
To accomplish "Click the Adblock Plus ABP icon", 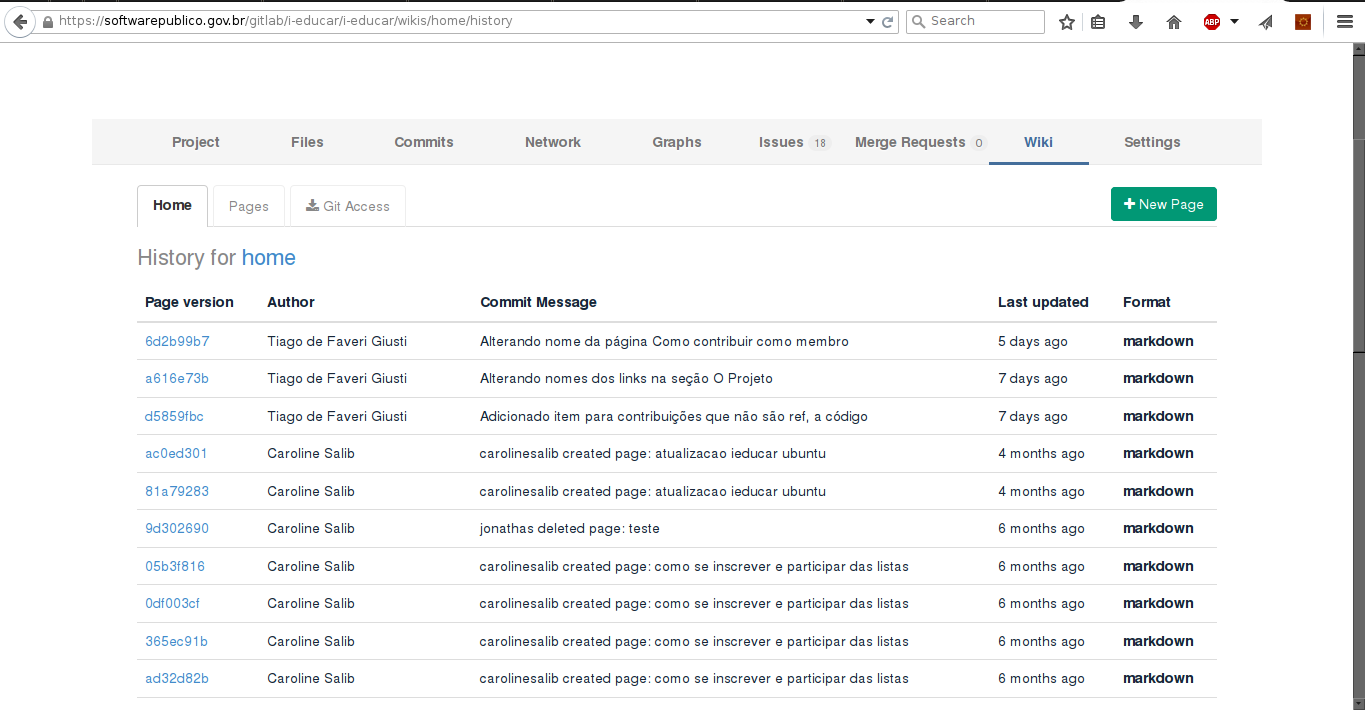I will [1212, 21].
